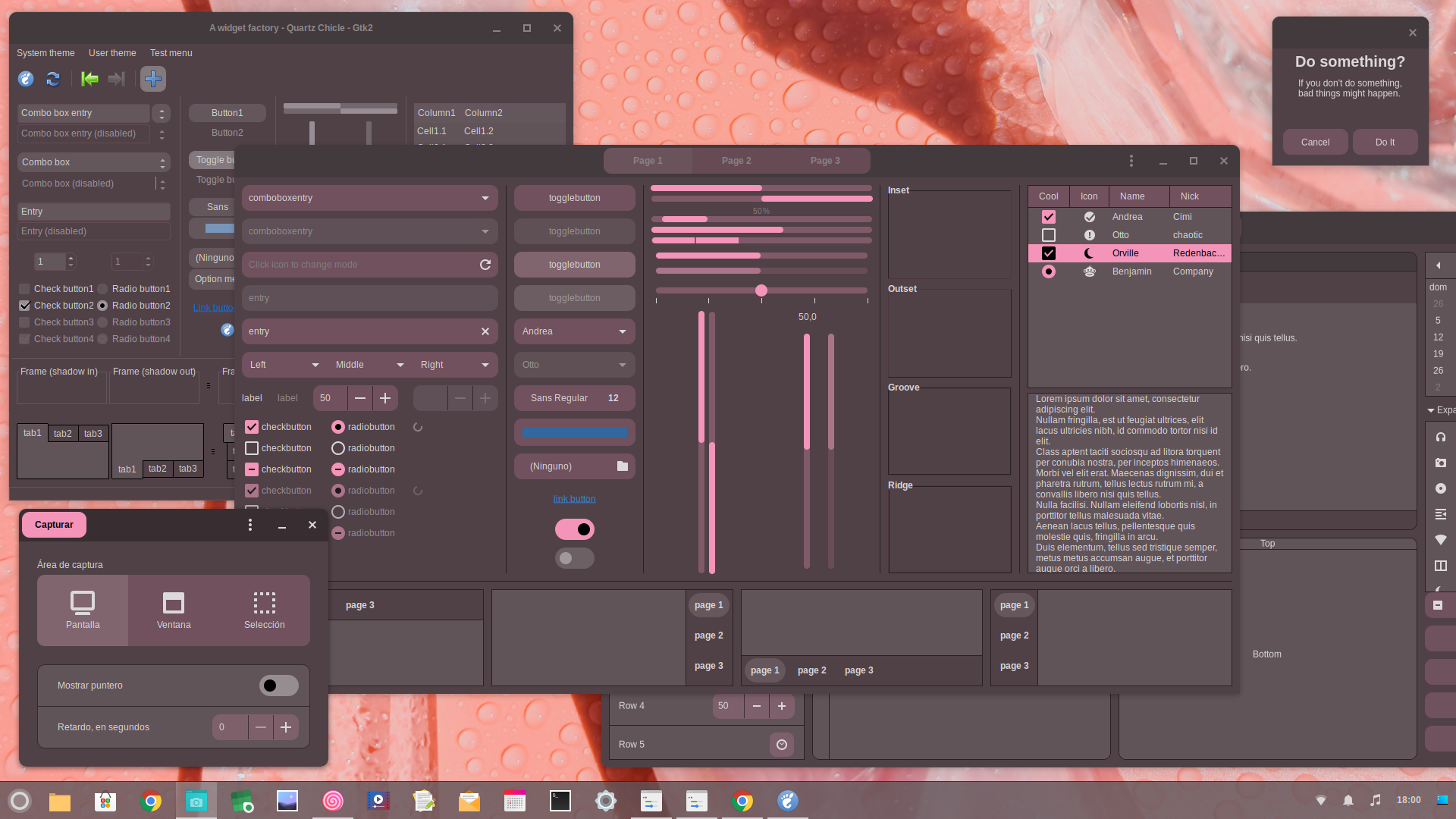Open the calendar app icon in the taskbar
The image size is (1456, 819).
coord(515,801)
